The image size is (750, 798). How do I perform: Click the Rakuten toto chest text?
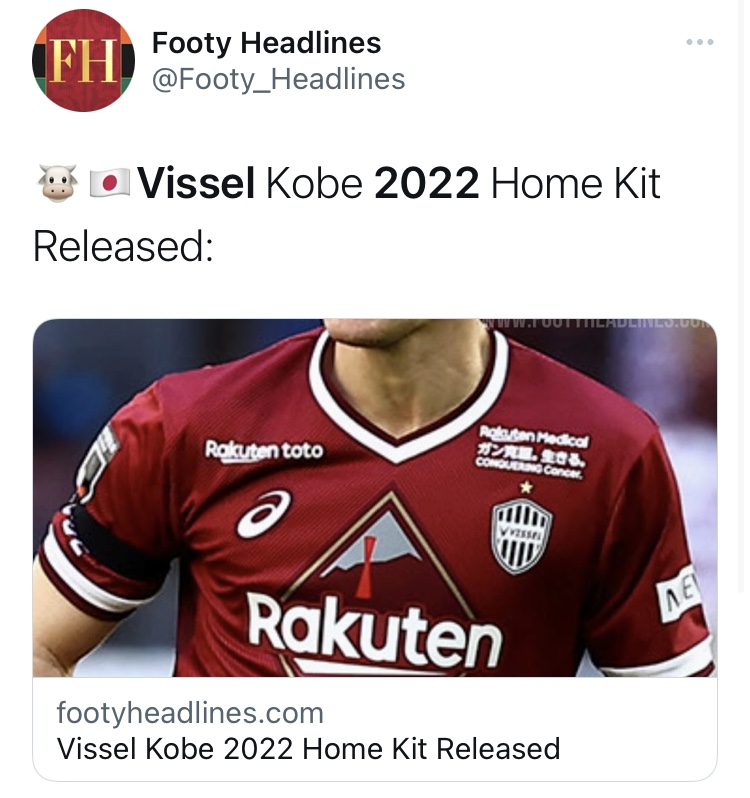[264, 450]
